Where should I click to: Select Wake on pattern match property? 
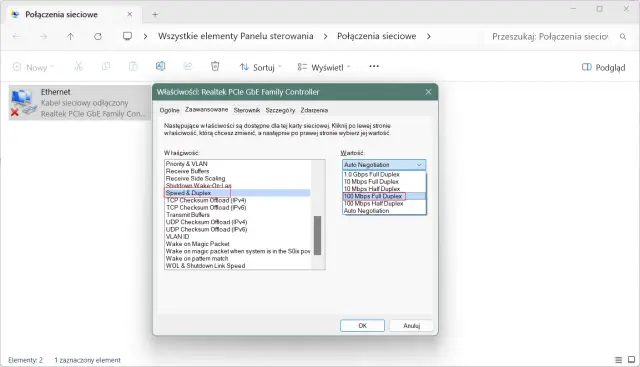[197, 258]
